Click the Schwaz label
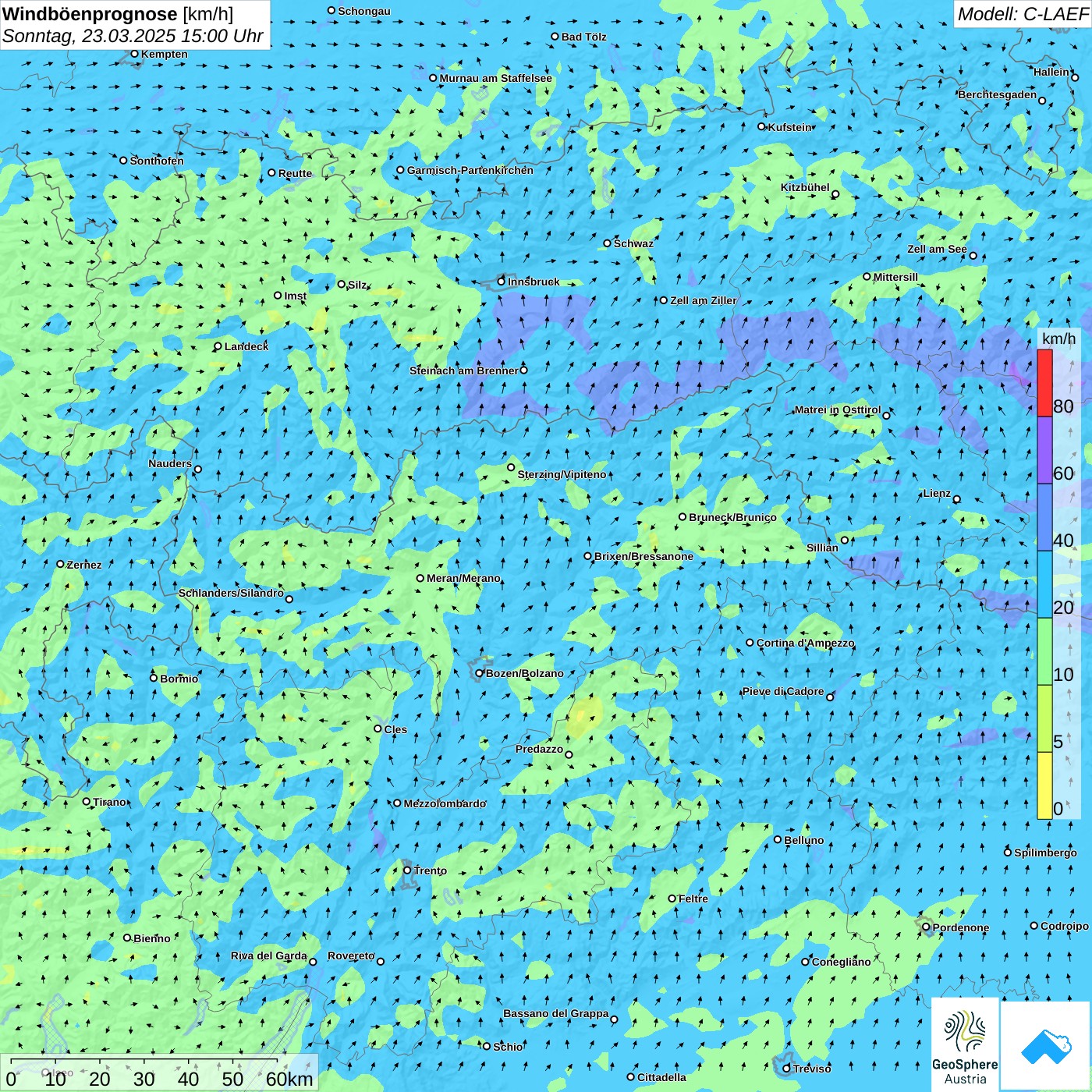This screenshot has height=1092, width=1092. click(633, 243)
